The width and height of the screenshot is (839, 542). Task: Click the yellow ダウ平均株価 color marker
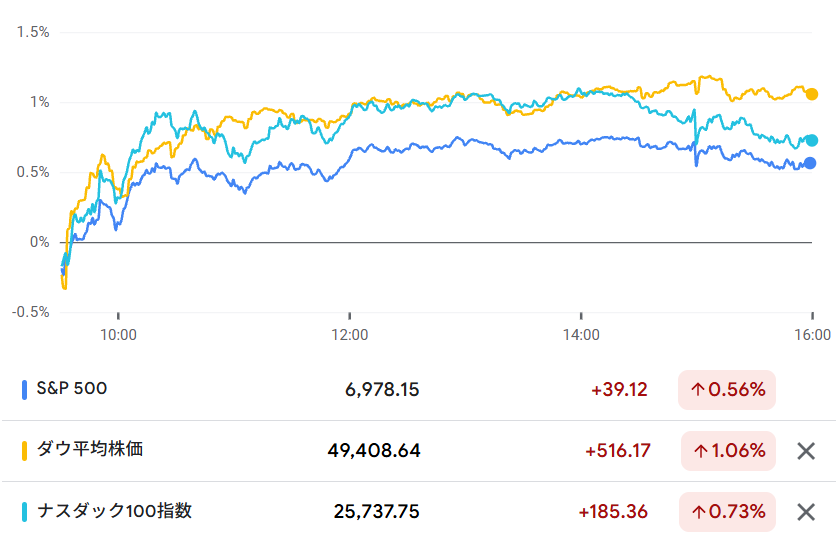(x=24, y=451)
